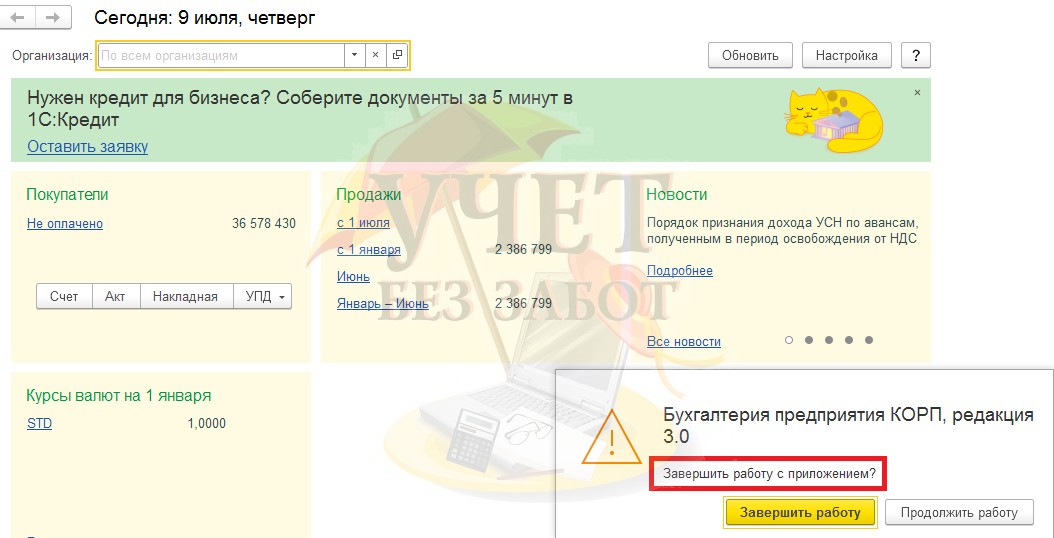Click the 2 386 799 value beside с 1 января
1054x538 pixels.
(x=523, y=249)
